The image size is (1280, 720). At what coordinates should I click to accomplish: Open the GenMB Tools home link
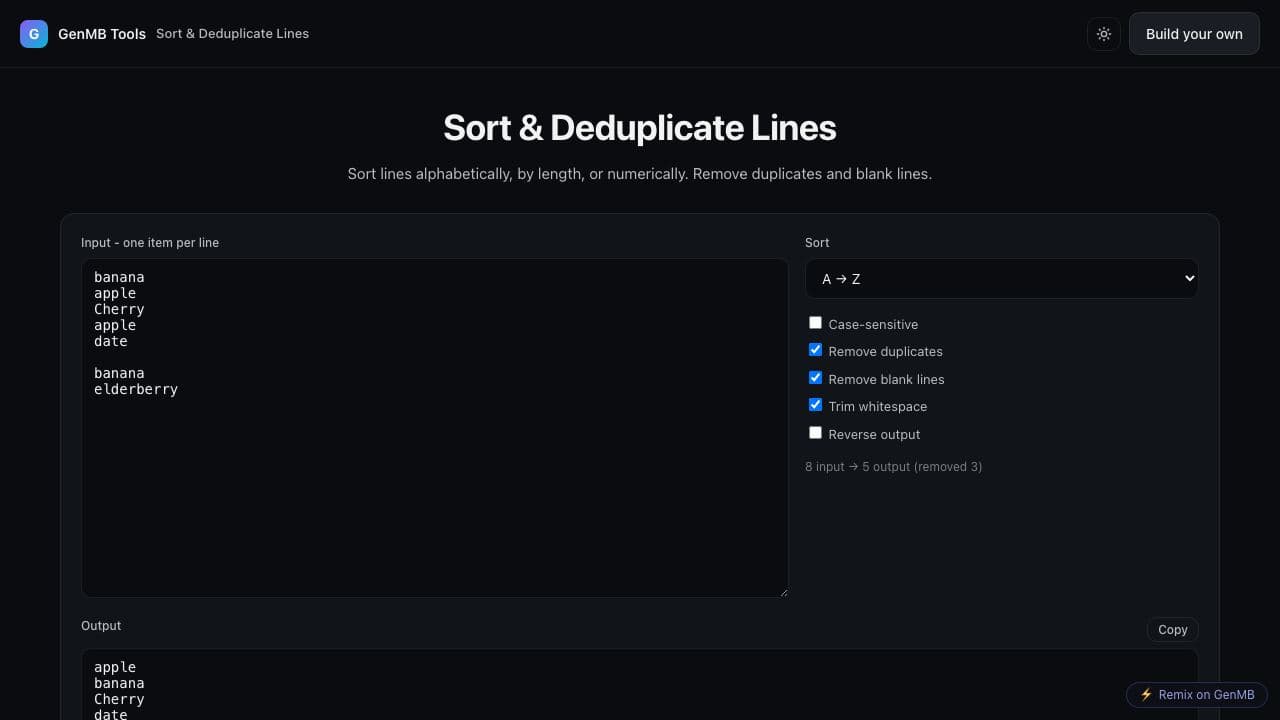(83, 34)
